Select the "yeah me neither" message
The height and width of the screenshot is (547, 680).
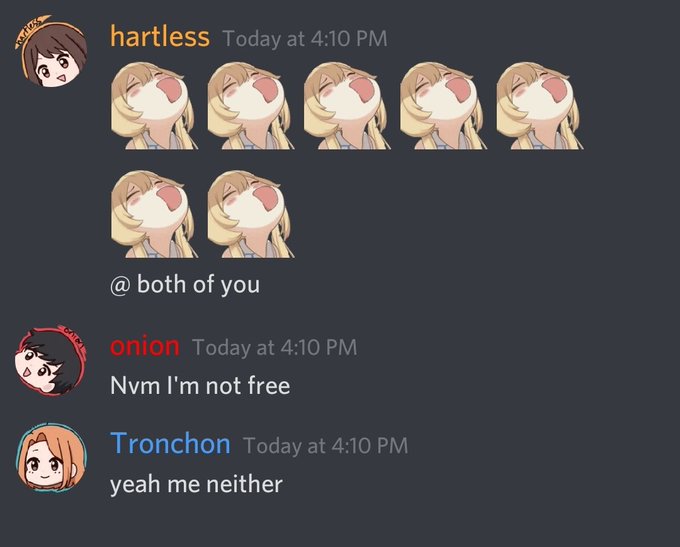[x=196, y=485]
